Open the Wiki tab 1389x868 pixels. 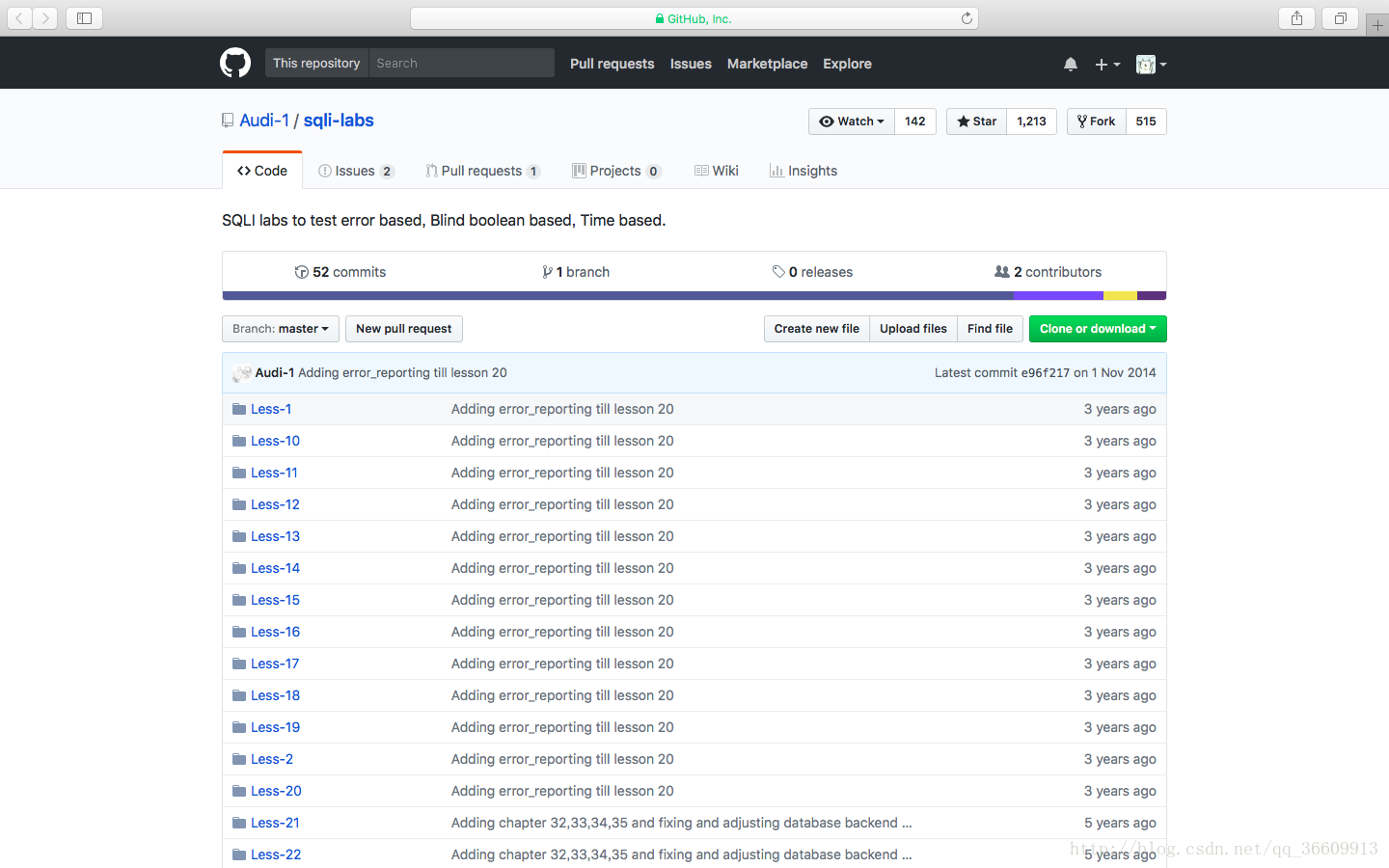click(717, 171)
